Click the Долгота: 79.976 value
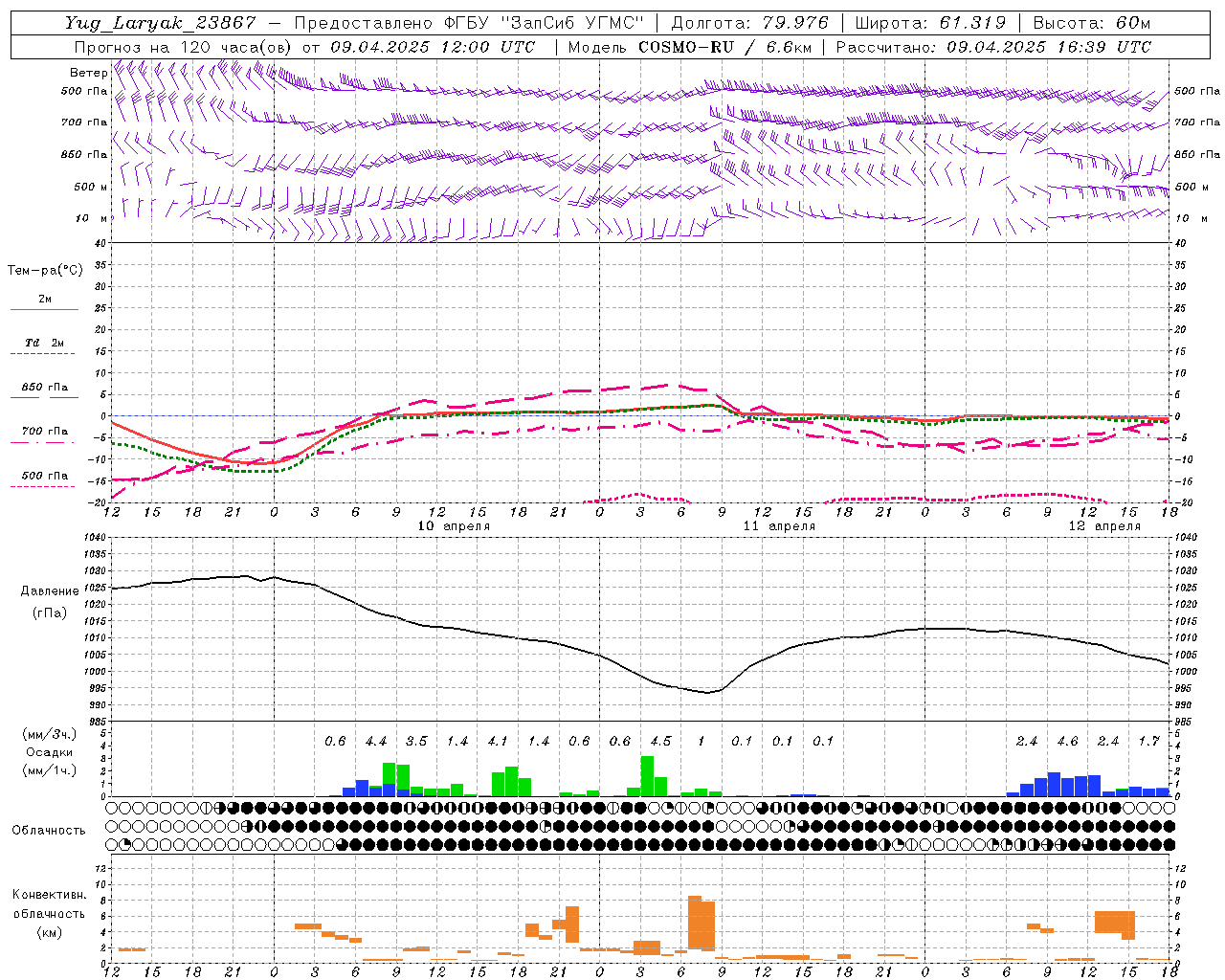The height and width of the screenshot is (980, 1225). 749,23
